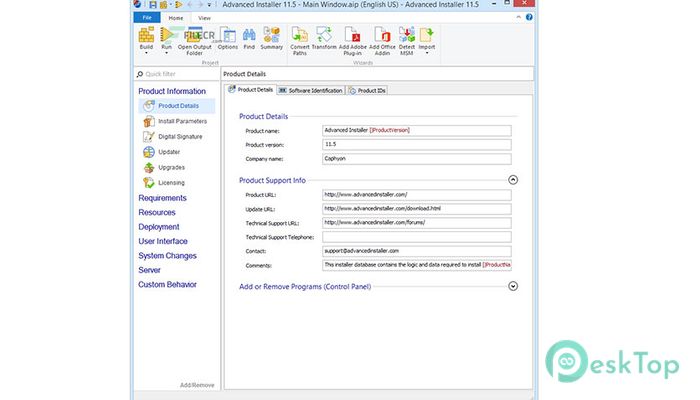Click the Product version field
This screenshot has width=700, height=400.
point(417,145)
